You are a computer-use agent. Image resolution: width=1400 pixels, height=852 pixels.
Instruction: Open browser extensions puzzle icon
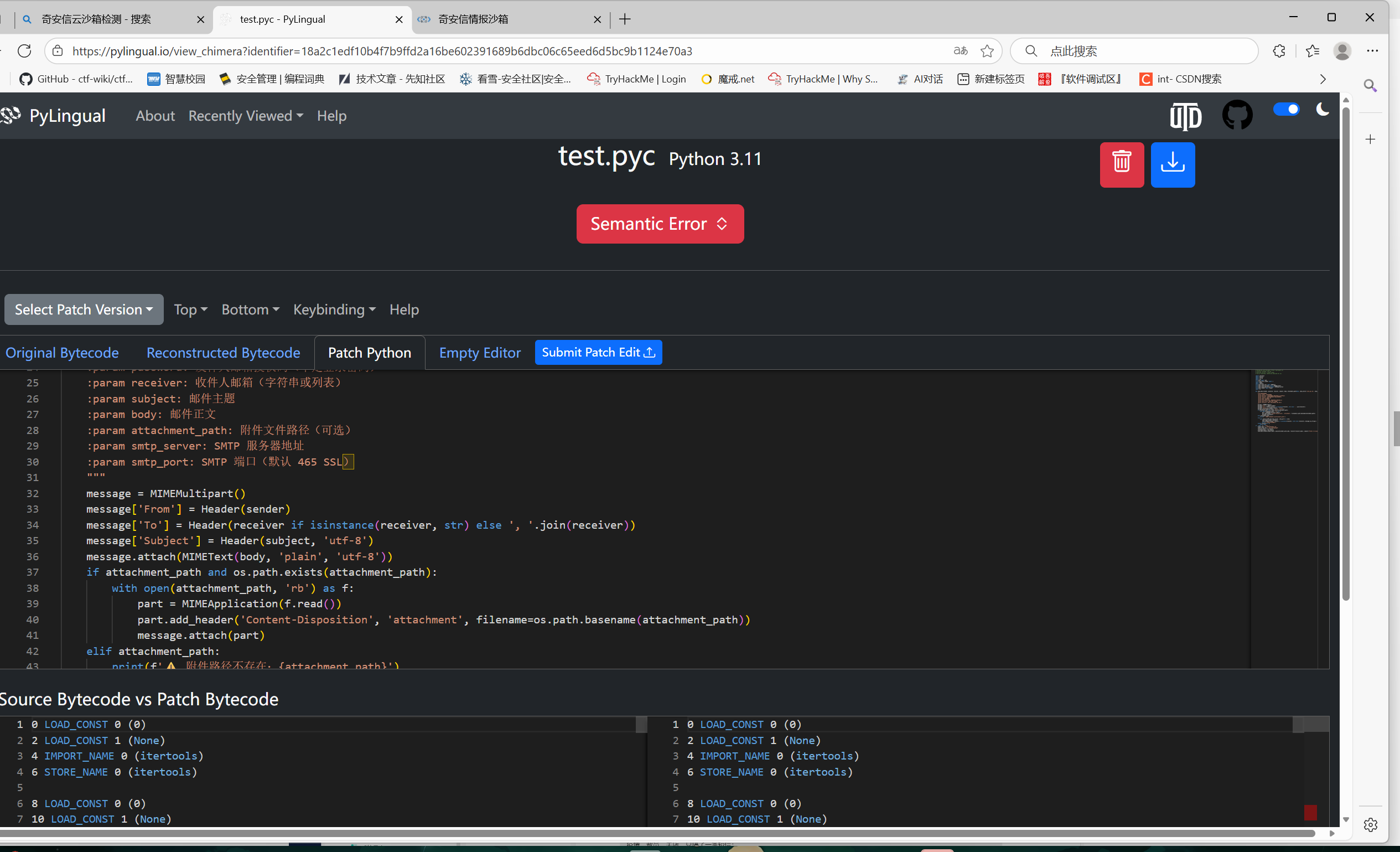(1278, 51)
